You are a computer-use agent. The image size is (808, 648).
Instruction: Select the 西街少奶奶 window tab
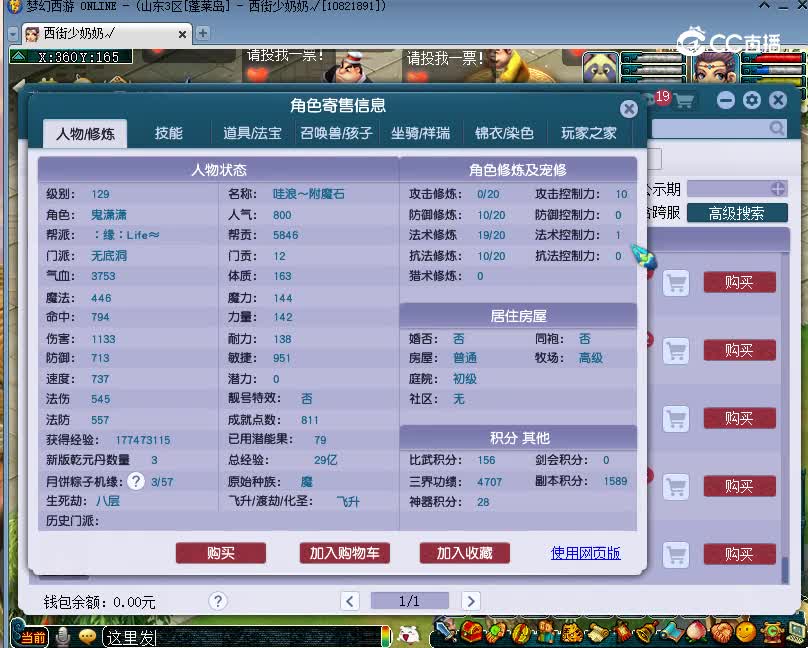click(x=107, y=34)
